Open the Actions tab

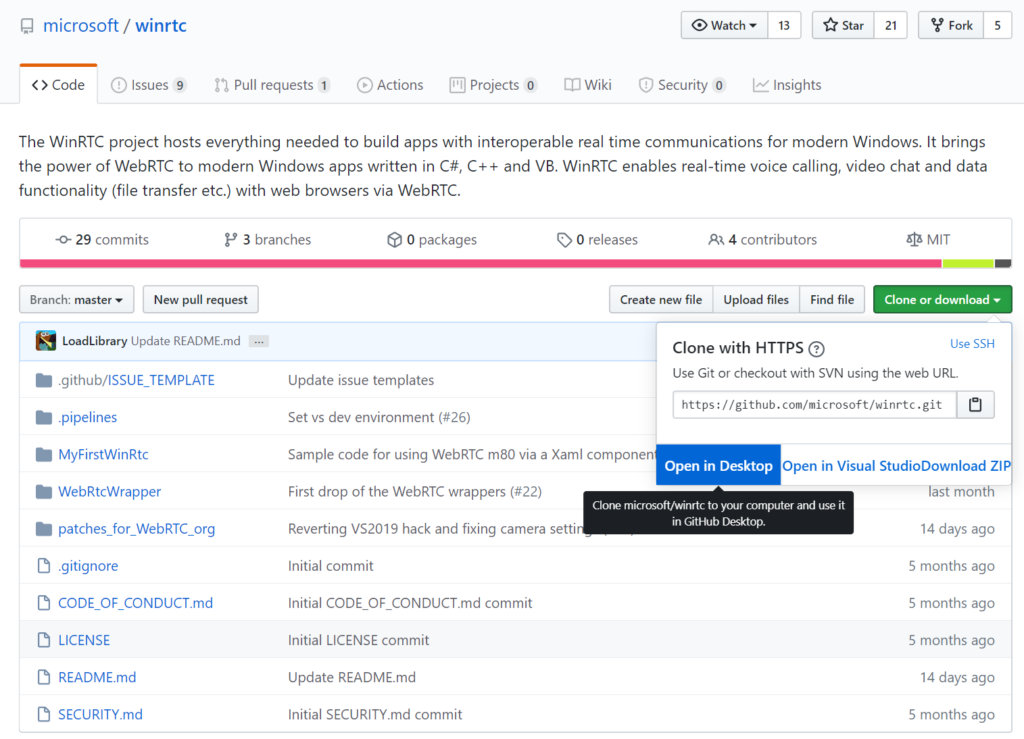coord(390,85)
